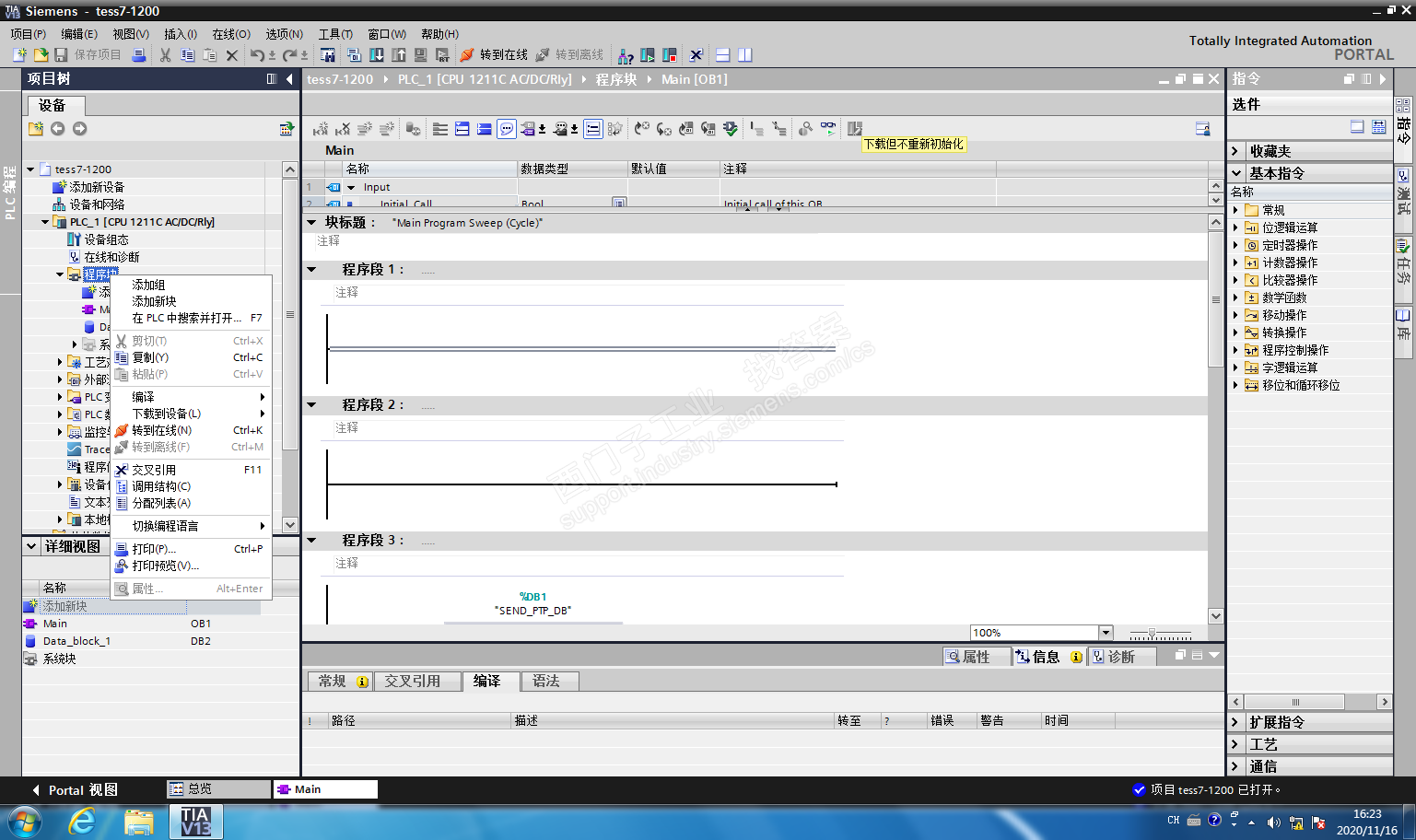Click the forward arrow in project tree
Image resolution: width=1416 pixels, height=840 pixels.
click(x=79, y=129)
